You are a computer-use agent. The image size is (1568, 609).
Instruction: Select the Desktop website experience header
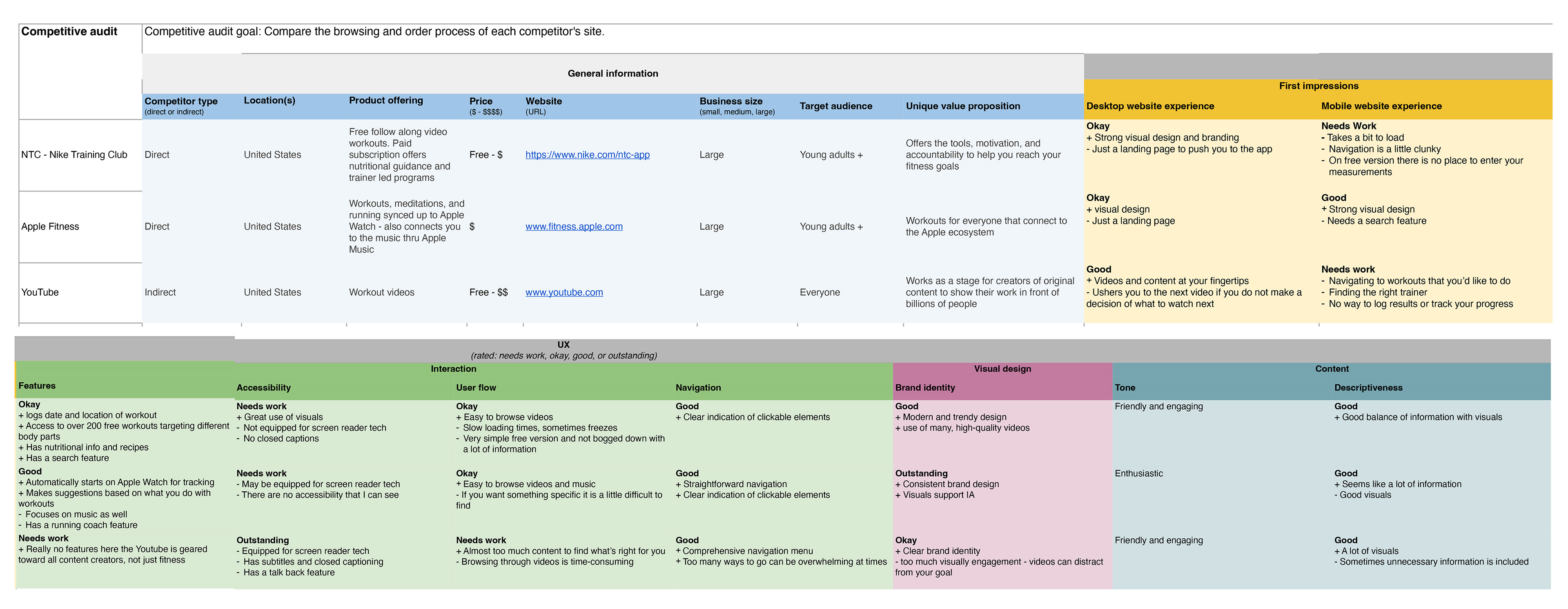tap(1150, 106)
